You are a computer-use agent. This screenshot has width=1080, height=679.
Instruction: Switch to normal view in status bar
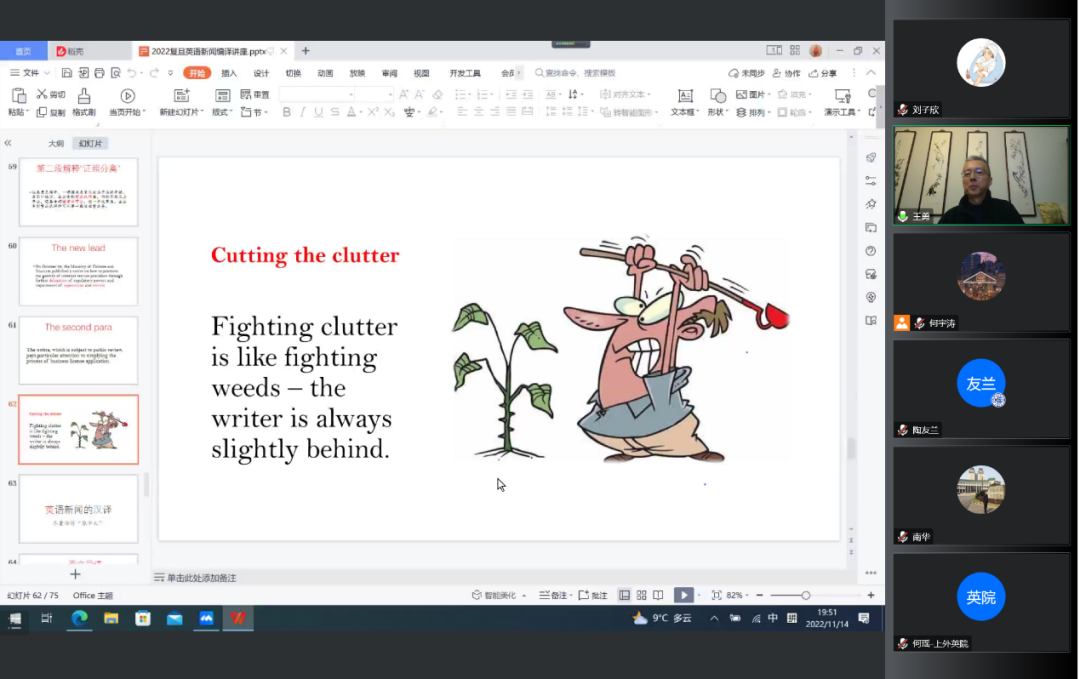[624, 595]
